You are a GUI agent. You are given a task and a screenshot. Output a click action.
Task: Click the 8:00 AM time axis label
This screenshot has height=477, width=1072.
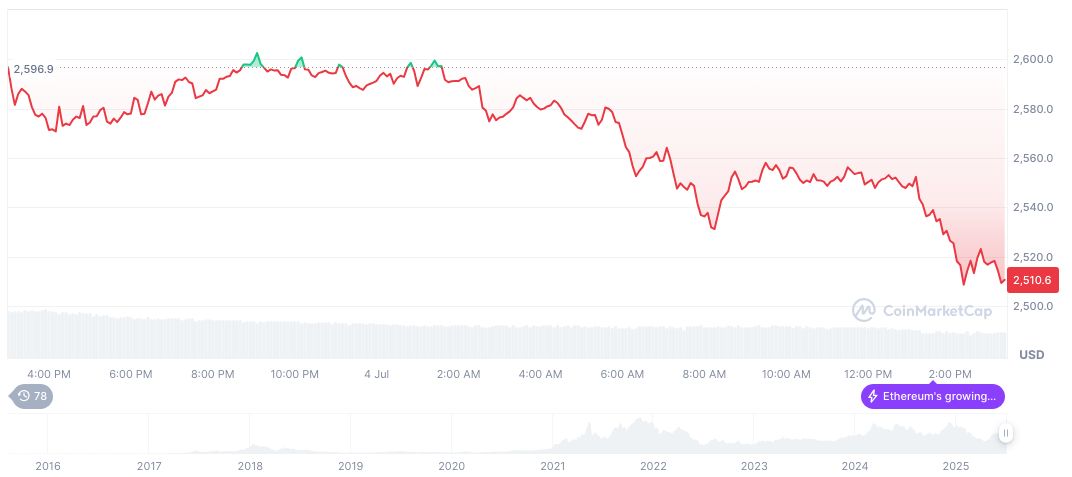[x=704, y=374]
